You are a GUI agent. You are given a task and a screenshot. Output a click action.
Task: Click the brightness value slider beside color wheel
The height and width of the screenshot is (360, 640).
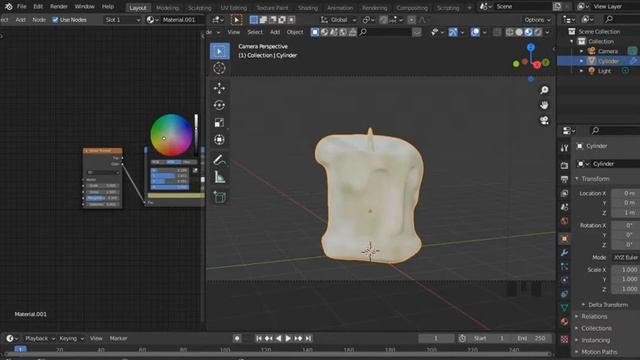tap(196, 135)
